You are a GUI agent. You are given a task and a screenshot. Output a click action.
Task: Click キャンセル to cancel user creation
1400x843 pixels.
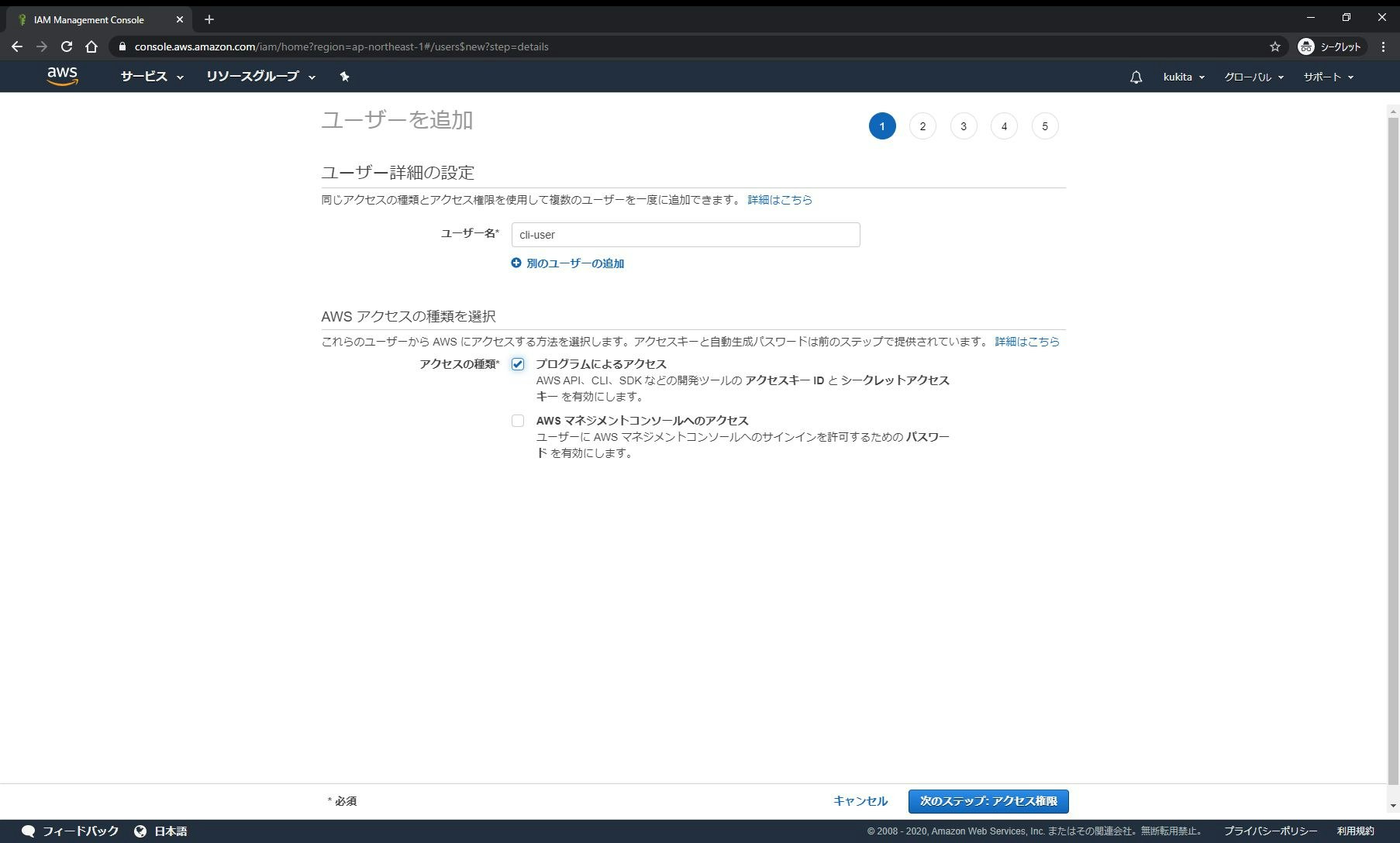[860, 801]
